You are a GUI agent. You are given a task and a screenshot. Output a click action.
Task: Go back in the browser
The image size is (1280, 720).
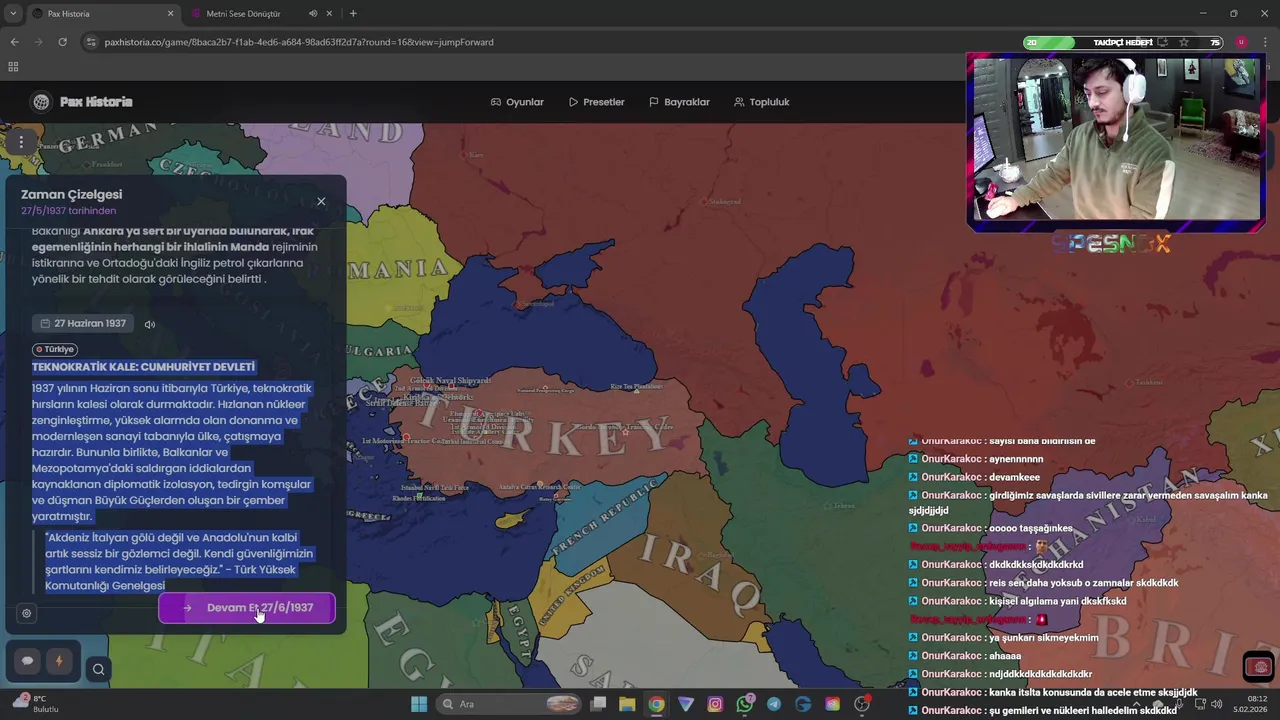14,42
